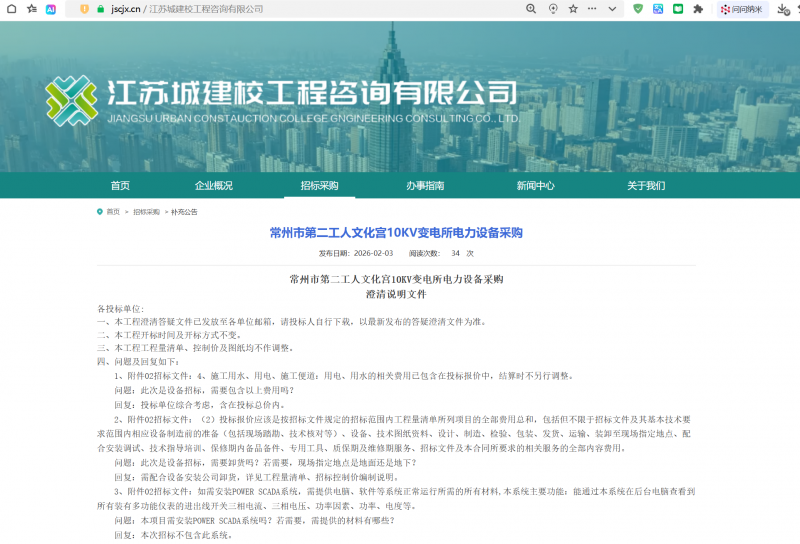Click the zoom magnifier icon in address bar
Image resolution: width=800 pixels, height=544 pixels.
[x=531, y=8]
